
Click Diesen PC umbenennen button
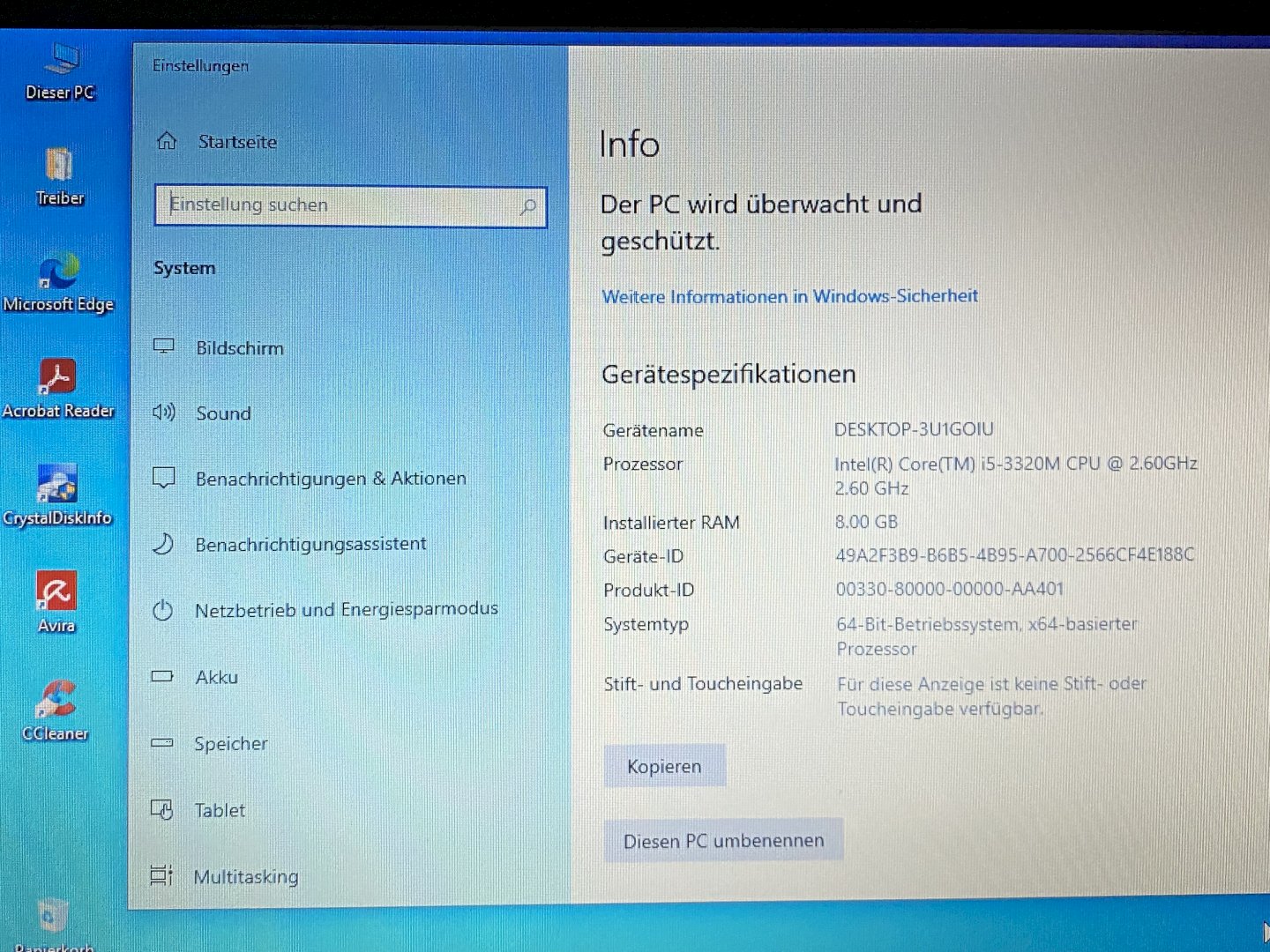click(x=723, y=841)
